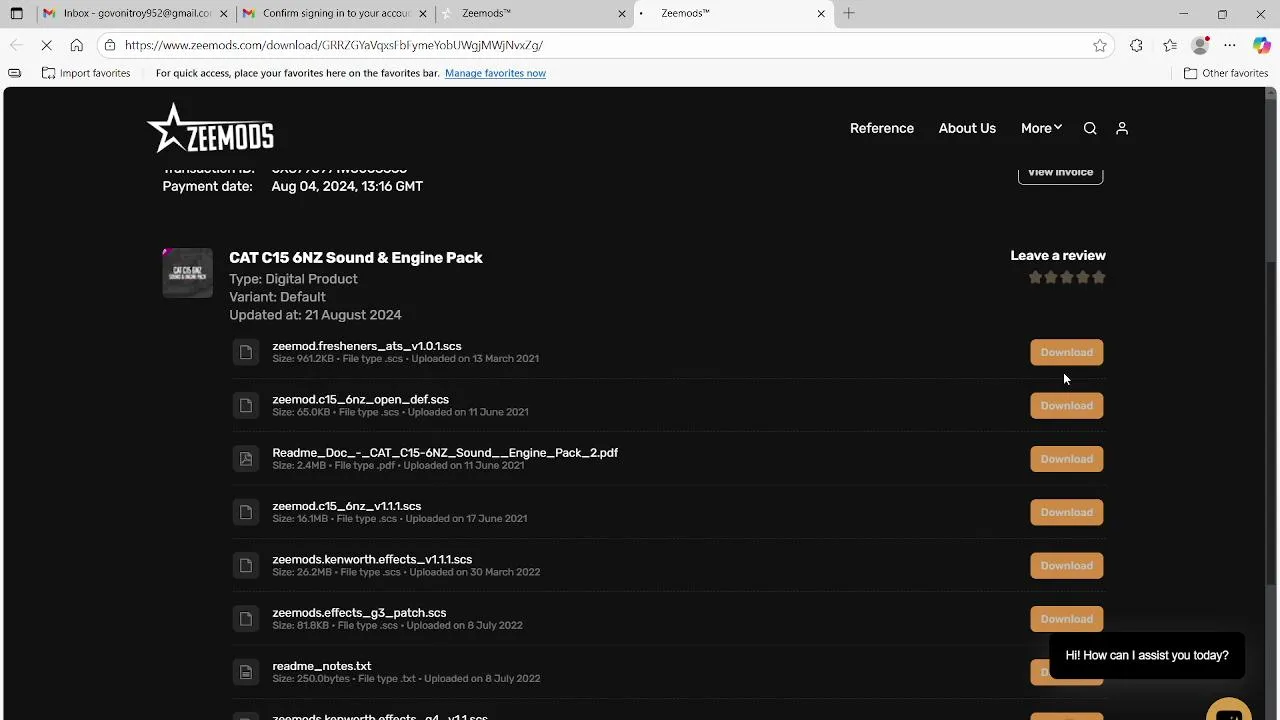Open Zeemods account user icon

click(x=1122, y=128)
